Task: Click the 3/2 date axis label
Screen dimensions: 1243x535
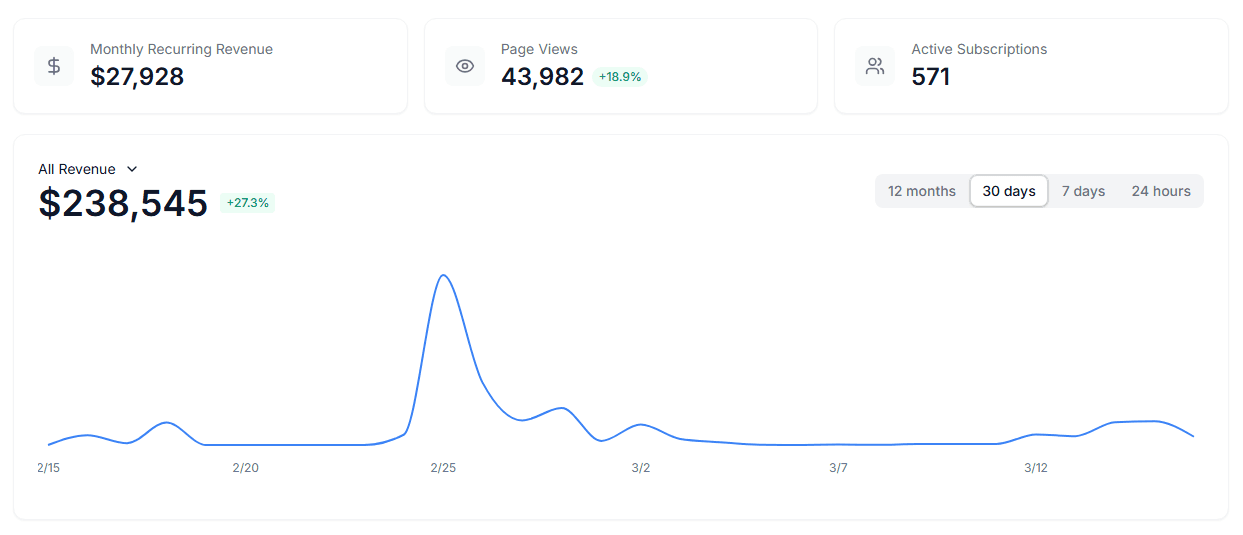Action: point(641,467)
